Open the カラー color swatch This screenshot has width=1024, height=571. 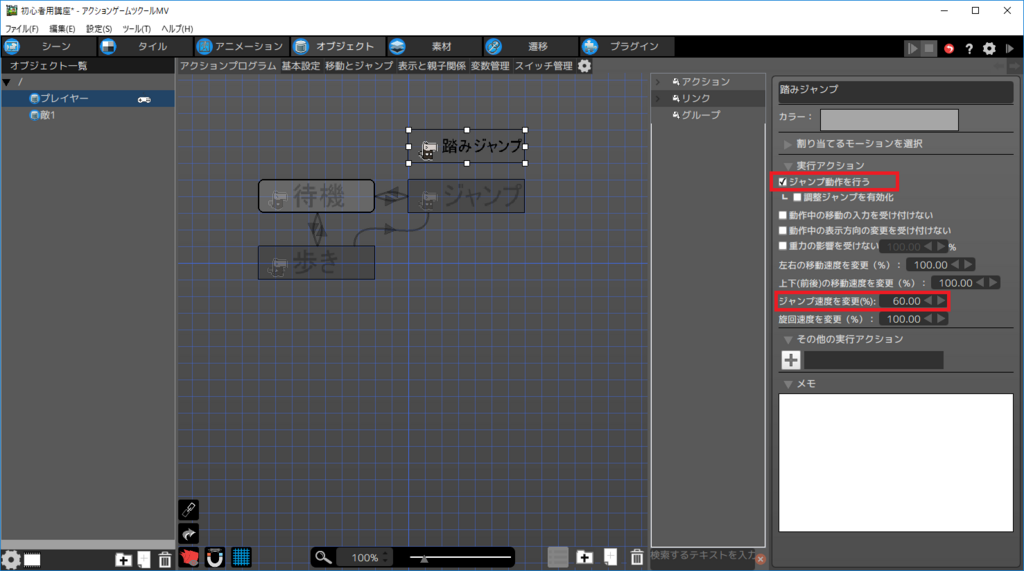889,120
